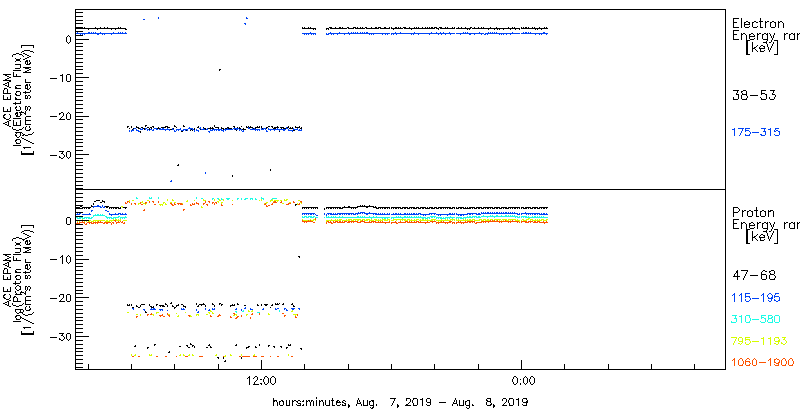The height and width of the screenshot is (410, 800).
Task: Select the proton legend label 47-68
Action: tap(754, 276)
